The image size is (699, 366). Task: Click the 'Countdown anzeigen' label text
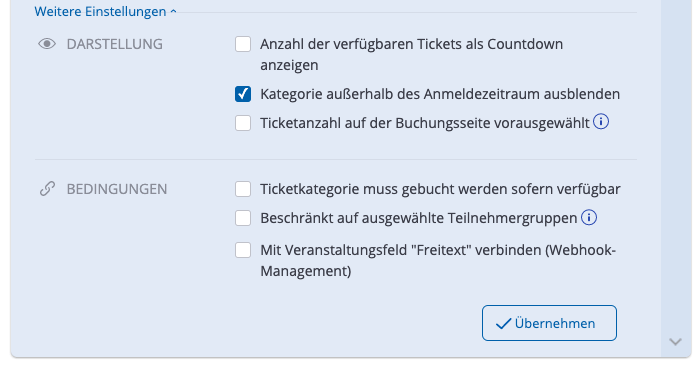point(411,54)
